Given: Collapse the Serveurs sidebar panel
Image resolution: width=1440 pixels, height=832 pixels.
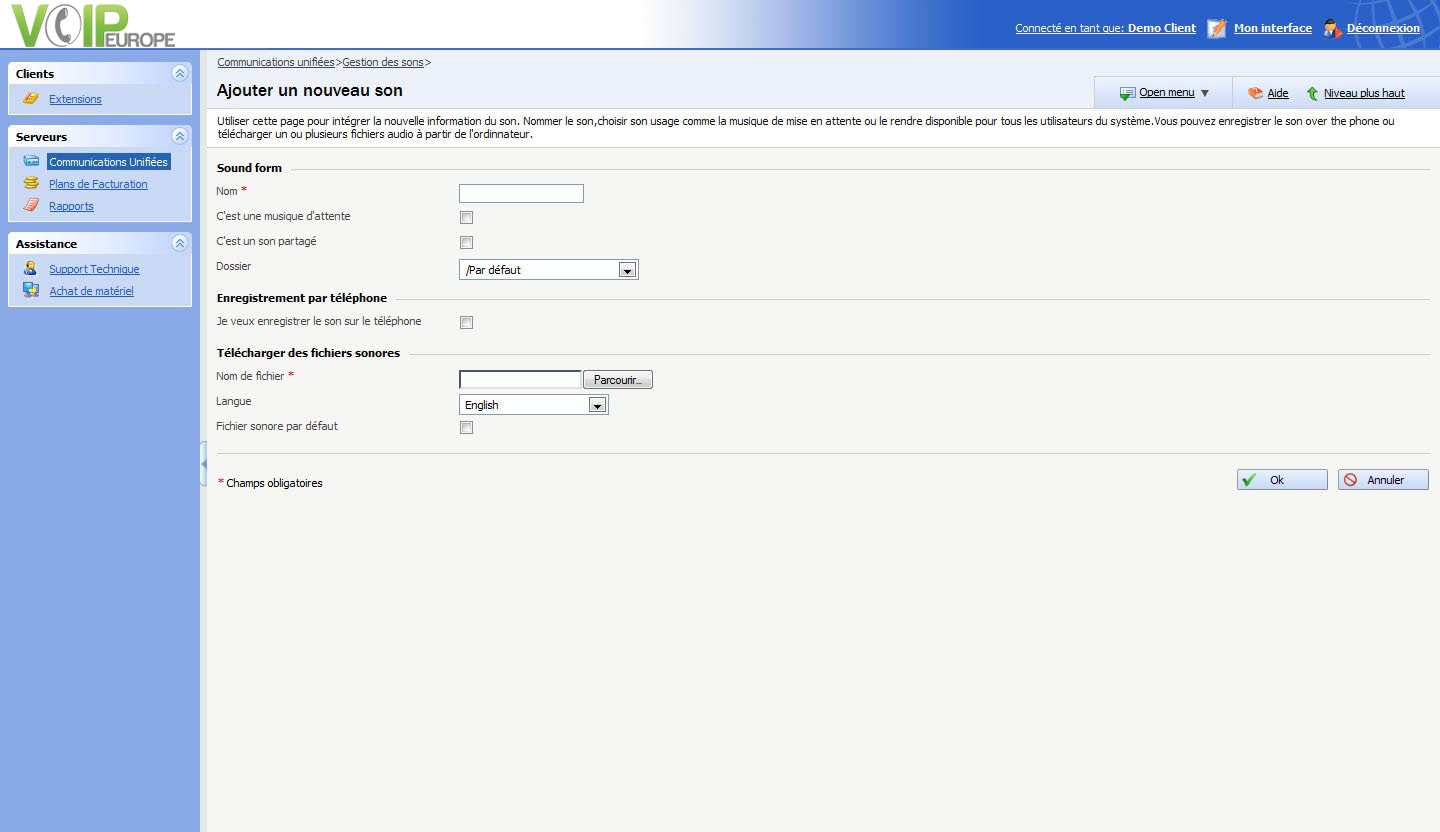Looking at the screenshot, I should pyautogui.click(x=180, y=136).
